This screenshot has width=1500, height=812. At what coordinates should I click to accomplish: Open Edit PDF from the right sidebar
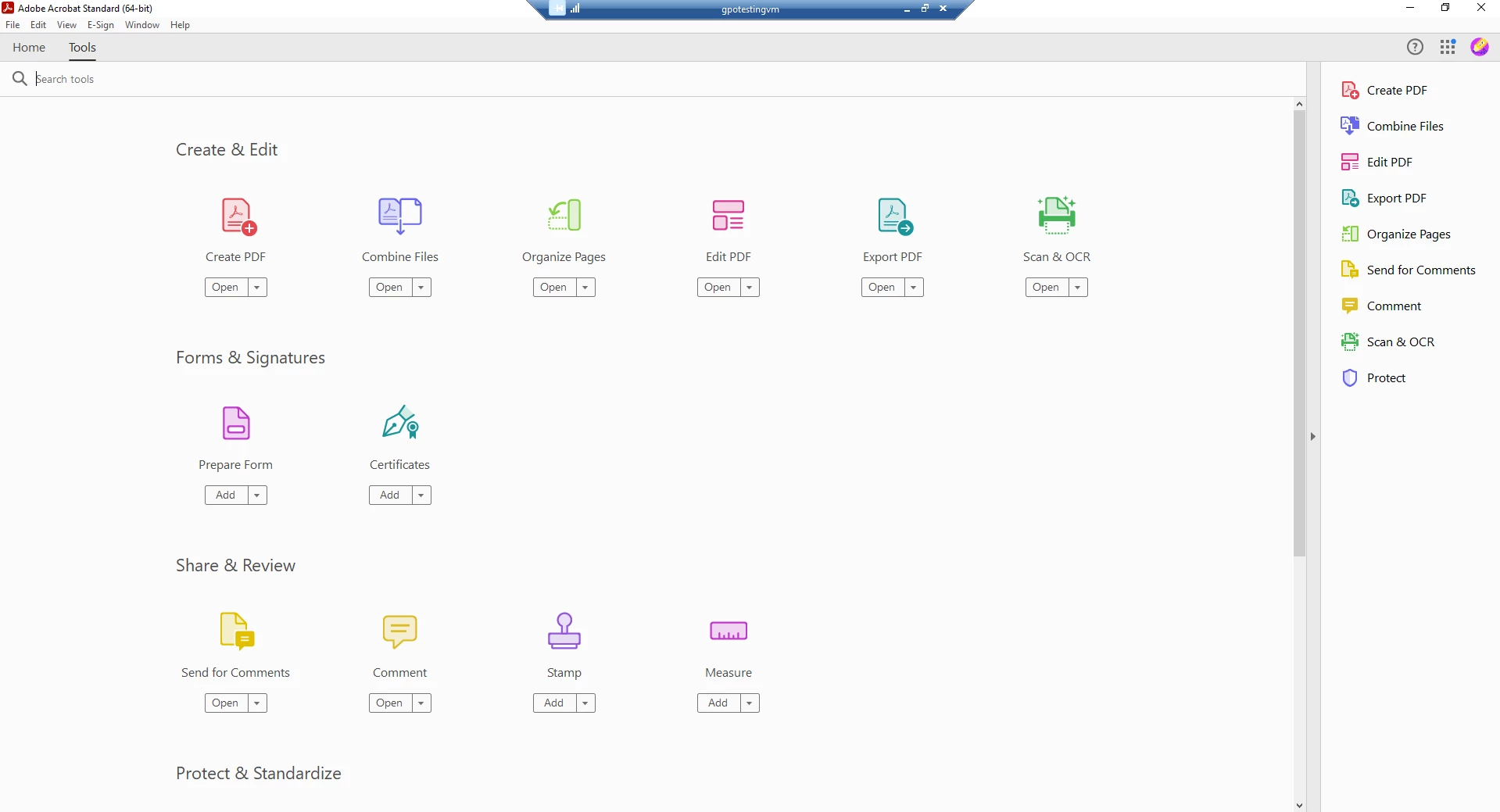tap(1376, 163)
